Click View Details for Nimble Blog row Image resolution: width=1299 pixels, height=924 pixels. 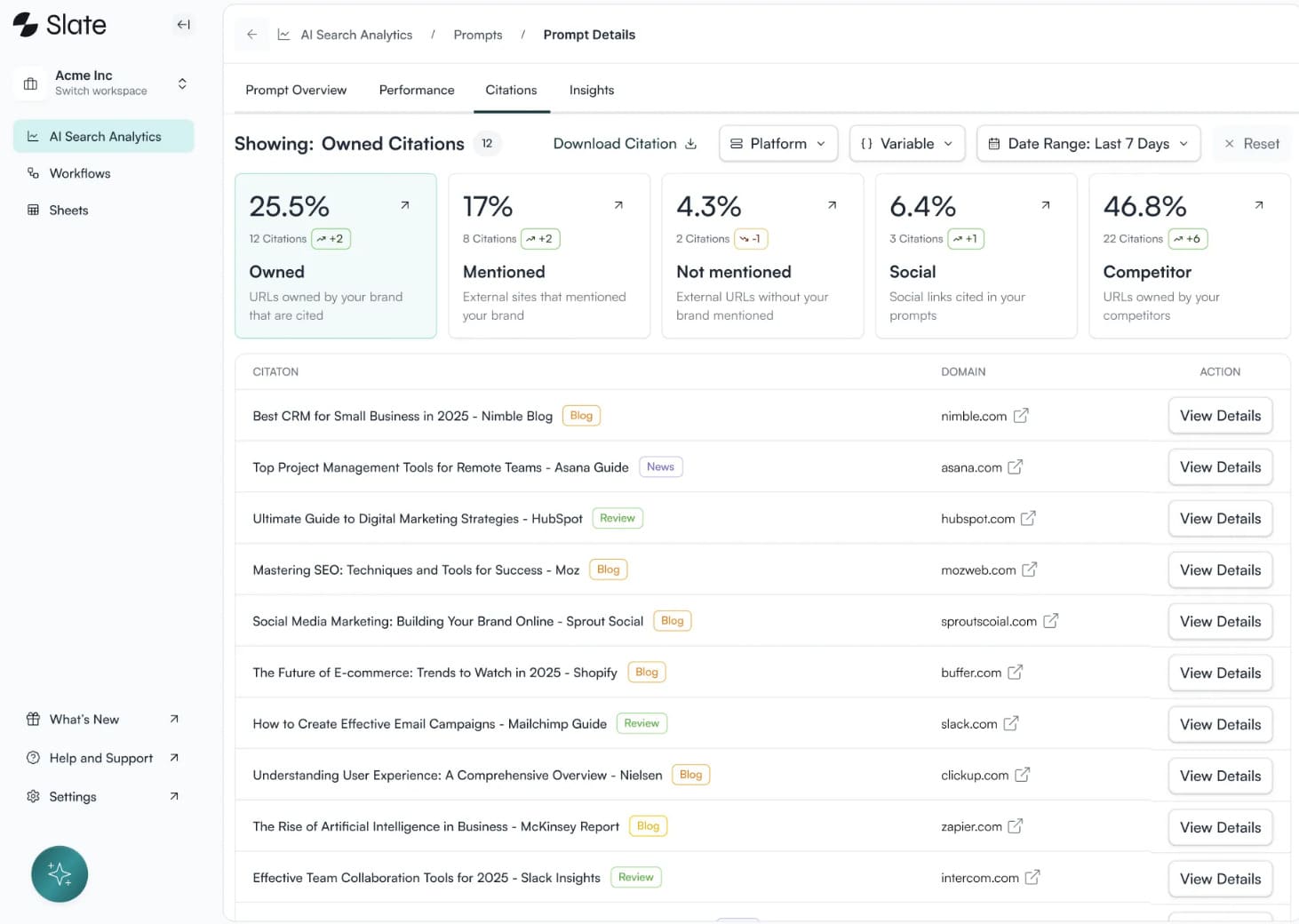point(1220,416)
